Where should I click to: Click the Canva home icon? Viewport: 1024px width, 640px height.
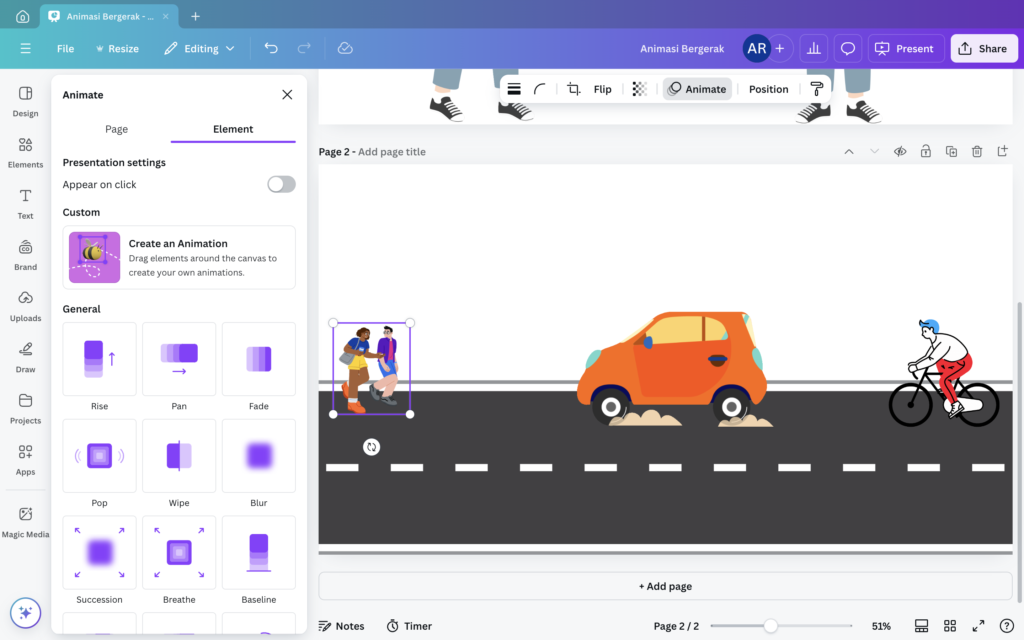(x=22, y=16)
